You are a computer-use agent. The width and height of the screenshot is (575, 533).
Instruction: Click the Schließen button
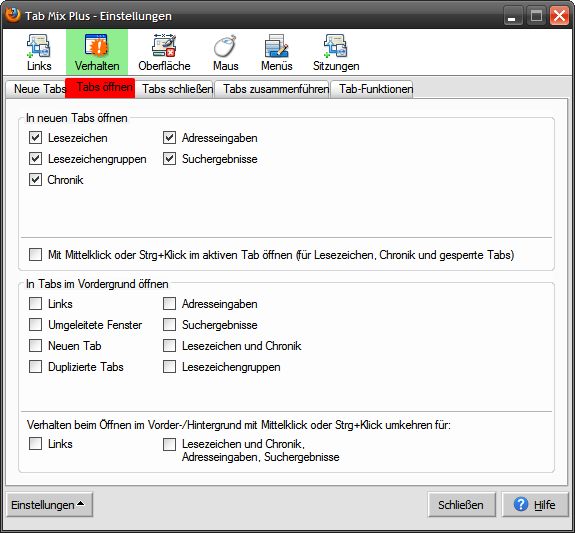461,505
